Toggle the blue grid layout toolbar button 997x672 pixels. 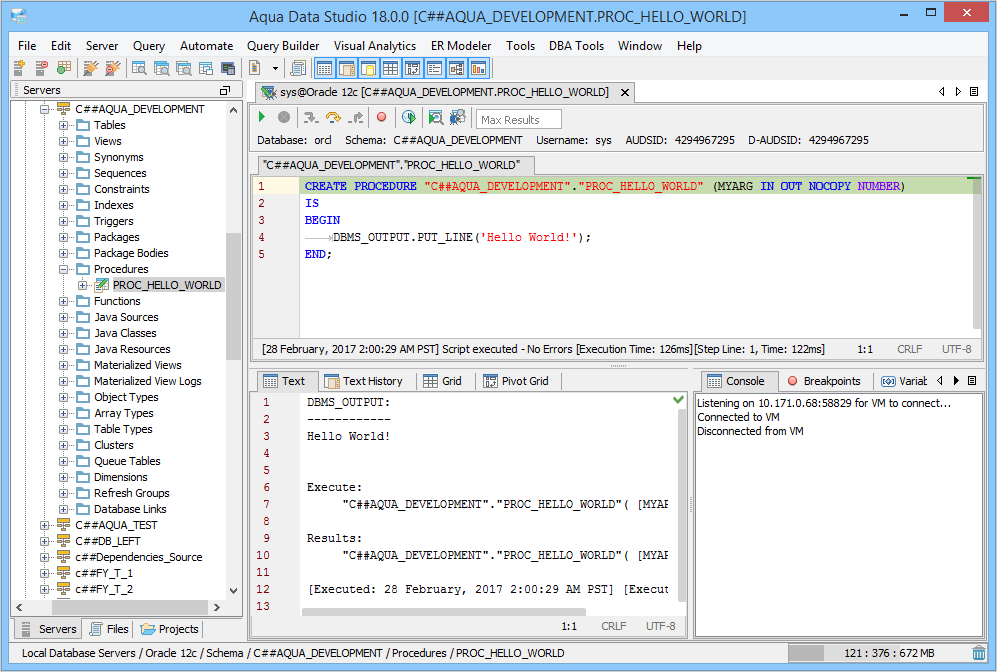pyautogui.click(x=390, y=68)
